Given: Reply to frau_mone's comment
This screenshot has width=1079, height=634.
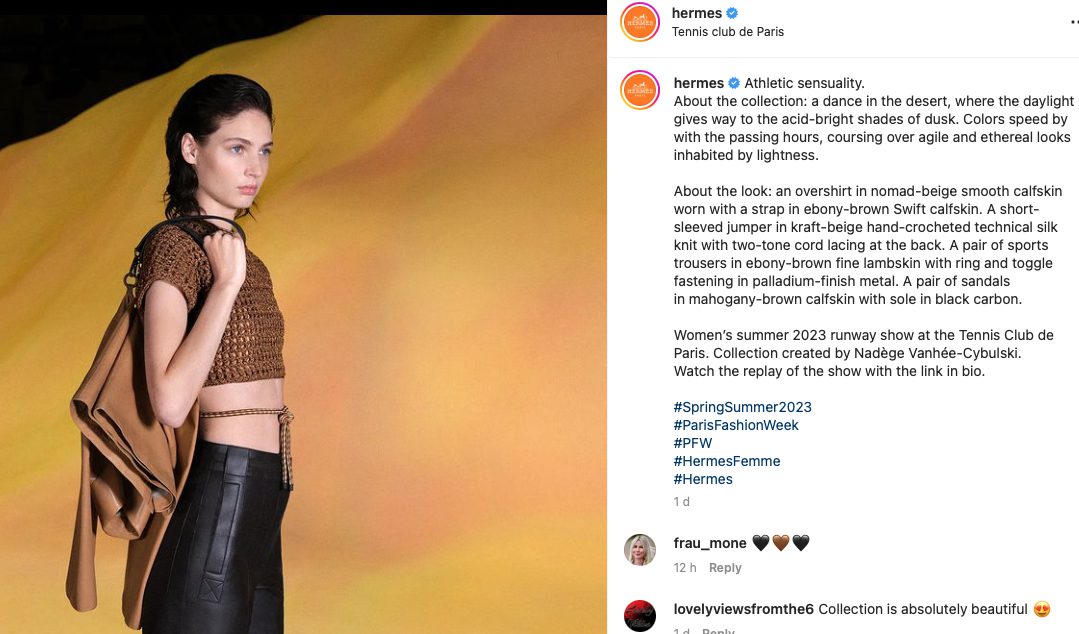Looking at the screenshot, I should (x=725, y=567).
